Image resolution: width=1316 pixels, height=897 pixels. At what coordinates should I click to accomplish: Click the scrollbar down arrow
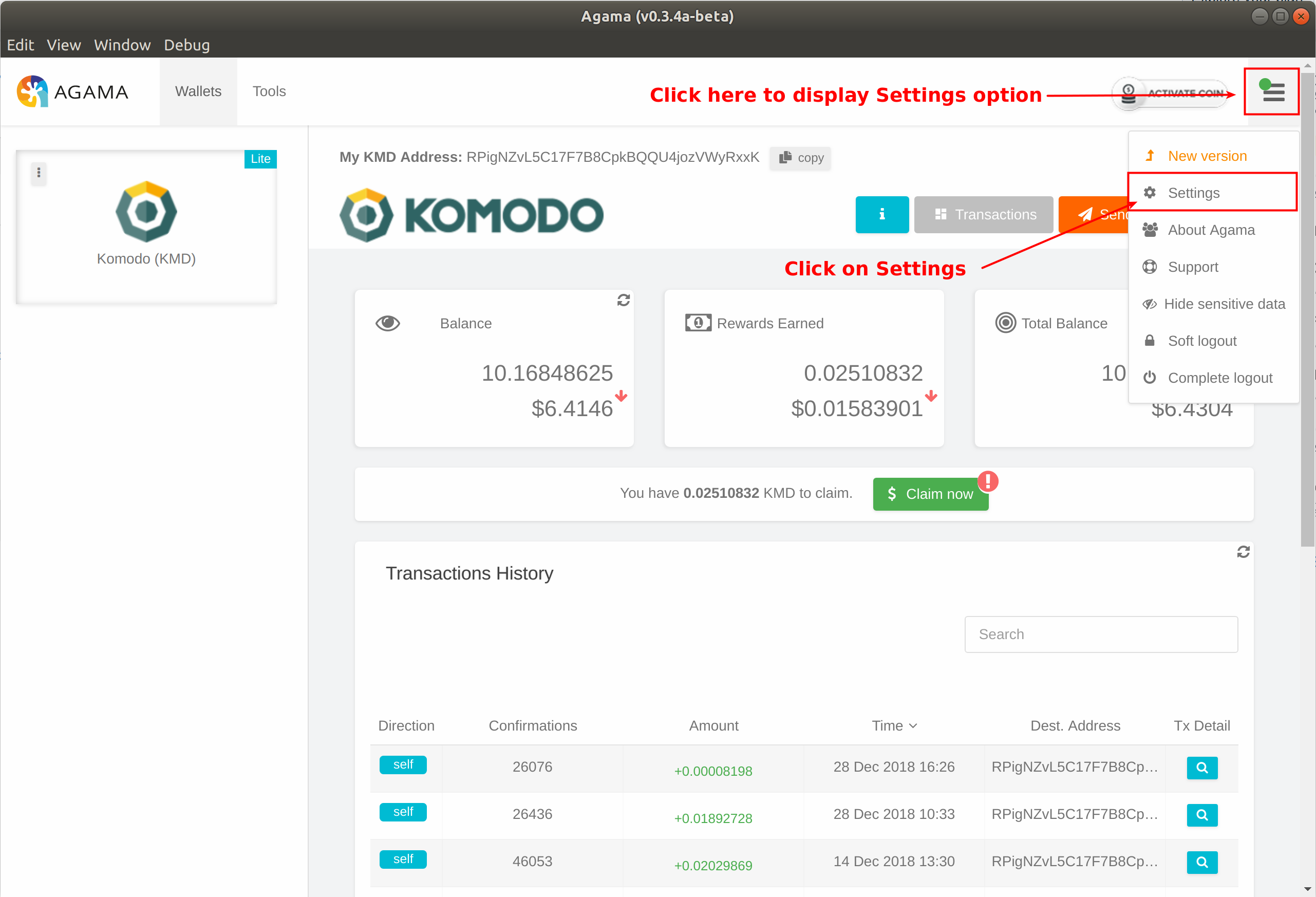(1307, 890)
